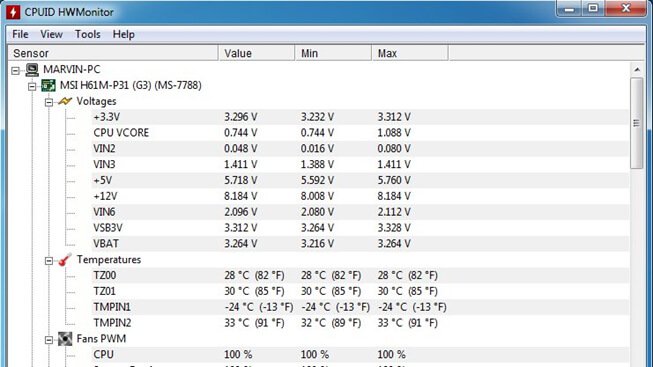Click +5V current value 5.718 V
Screen dimensions: 653x367
pos(241,180)
